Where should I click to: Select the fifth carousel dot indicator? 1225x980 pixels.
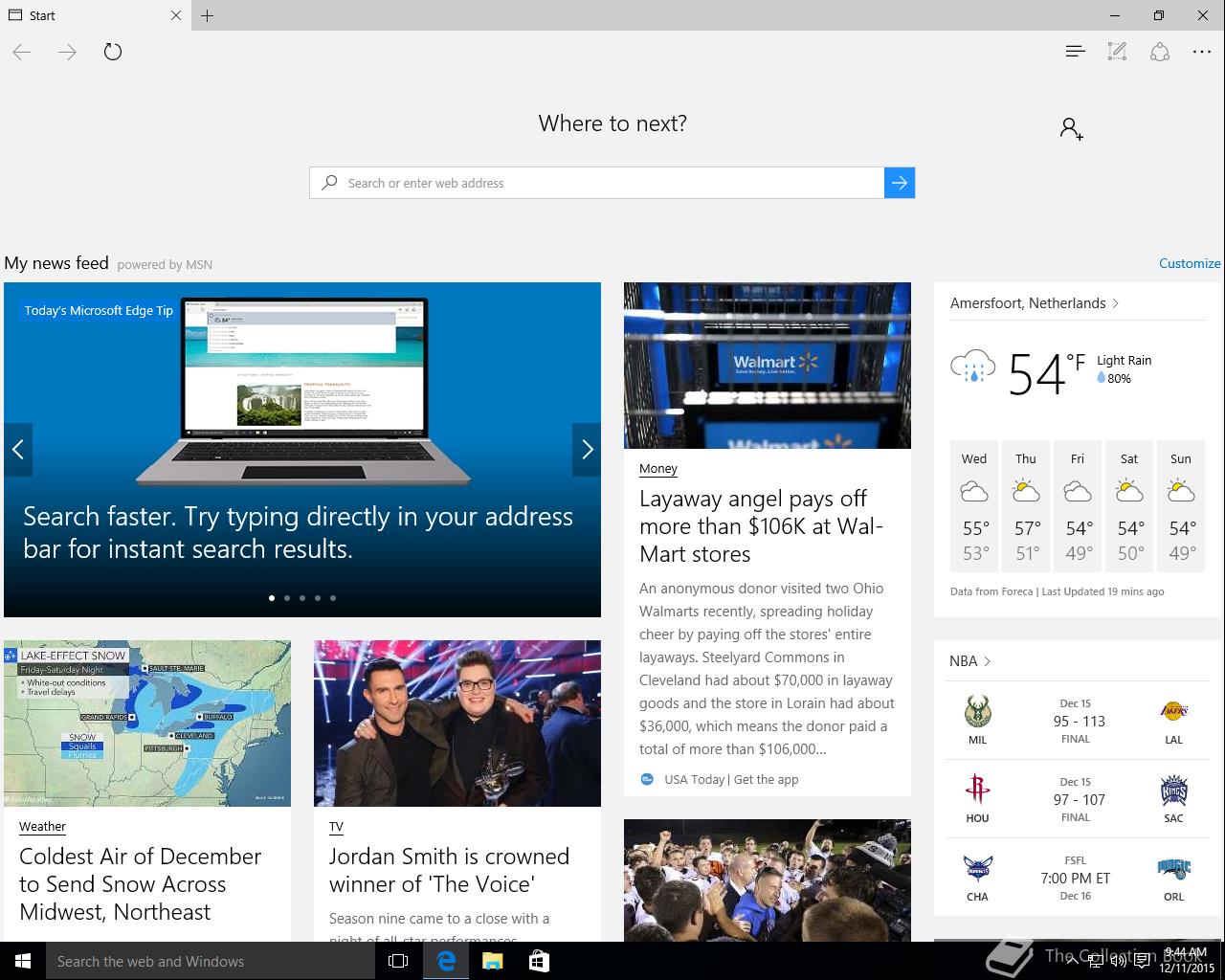pos(333,598)
